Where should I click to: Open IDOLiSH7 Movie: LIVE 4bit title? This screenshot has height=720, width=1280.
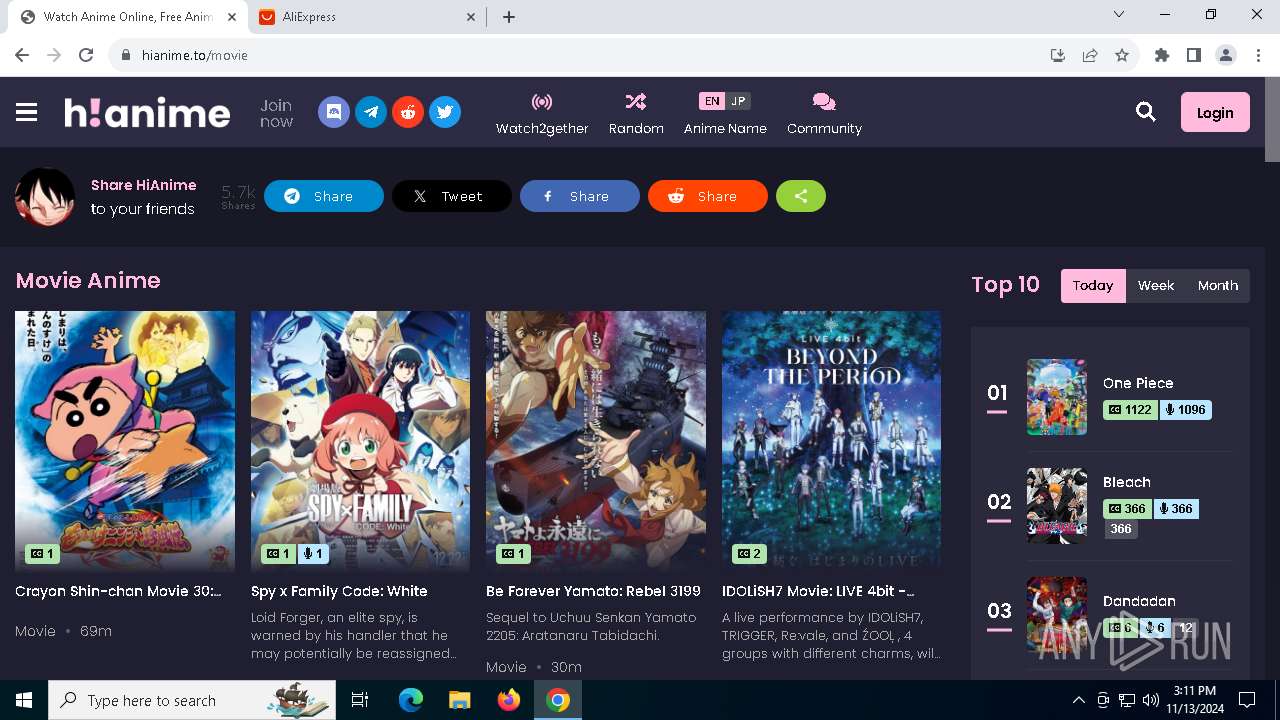tap(818, 591)
